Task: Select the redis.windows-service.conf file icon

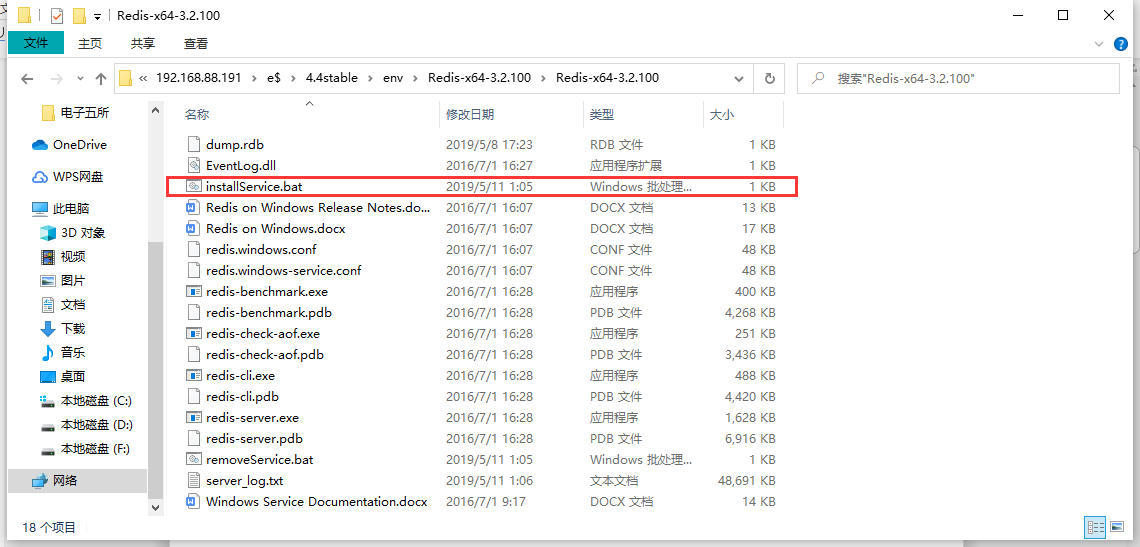Action: point(193,271)
